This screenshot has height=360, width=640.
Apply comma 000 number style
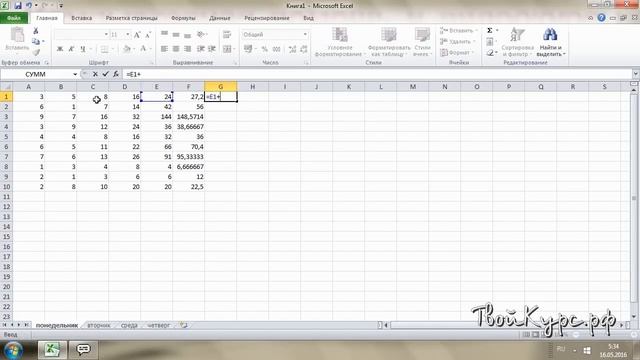click(x=276, y=49)
